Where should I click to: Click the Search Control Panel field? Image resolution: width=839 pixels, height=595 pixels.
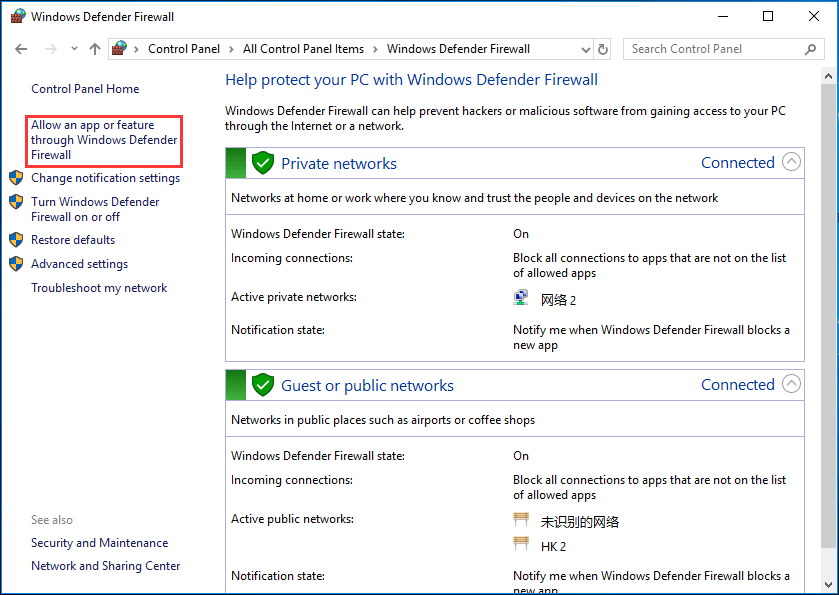coord(723,49)
